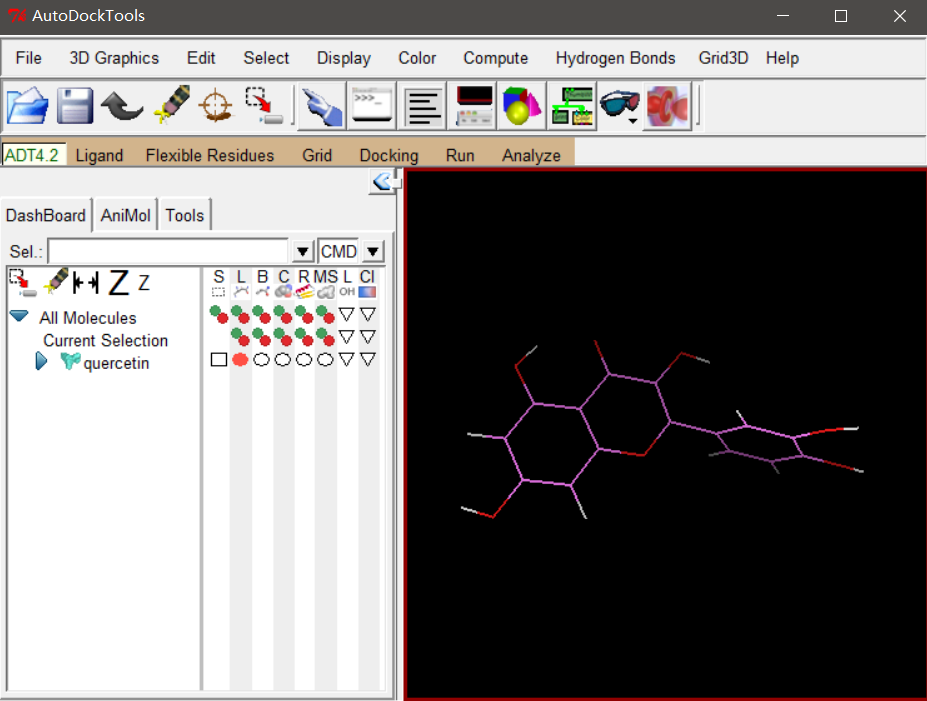
Task: Select the quercetin molecule name
Action: pyautogui.click(x=116, y=363)
